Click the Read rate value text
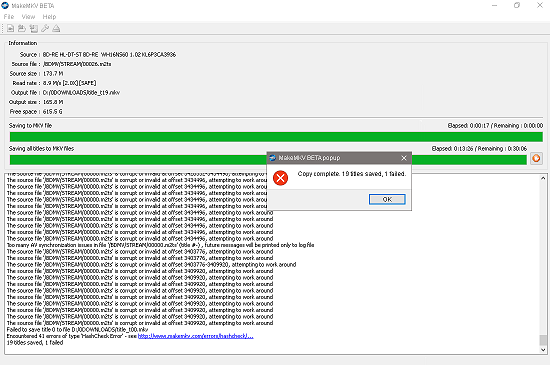This screenshot has height=365, width=550. coord(69,83)
